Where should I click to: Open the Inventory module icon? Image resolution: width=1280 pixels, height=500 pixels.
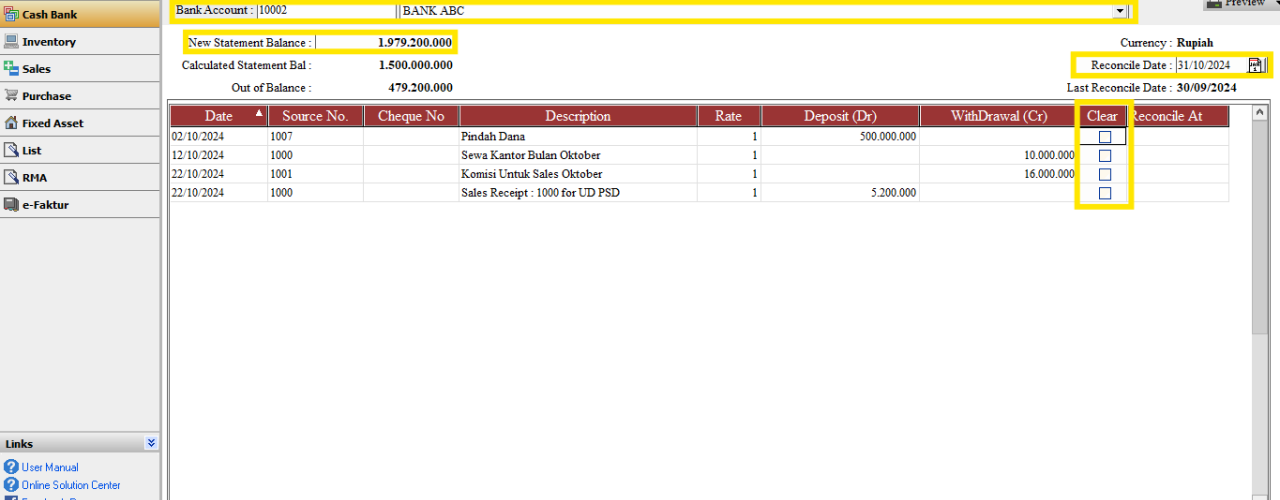pyautogui.click(x=11, y=42)
